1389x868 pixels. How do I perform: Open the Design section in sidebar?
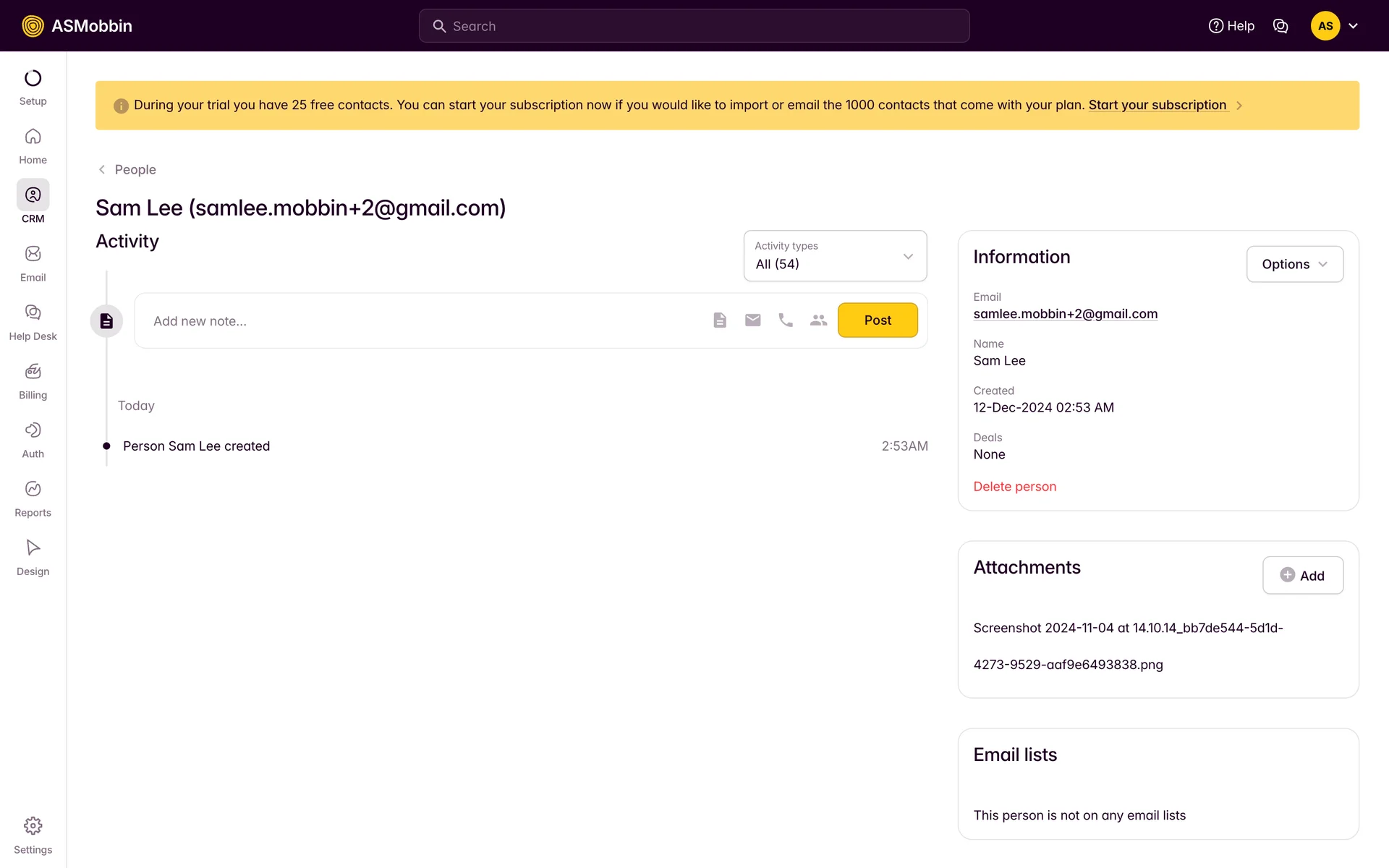pos(33,557)
